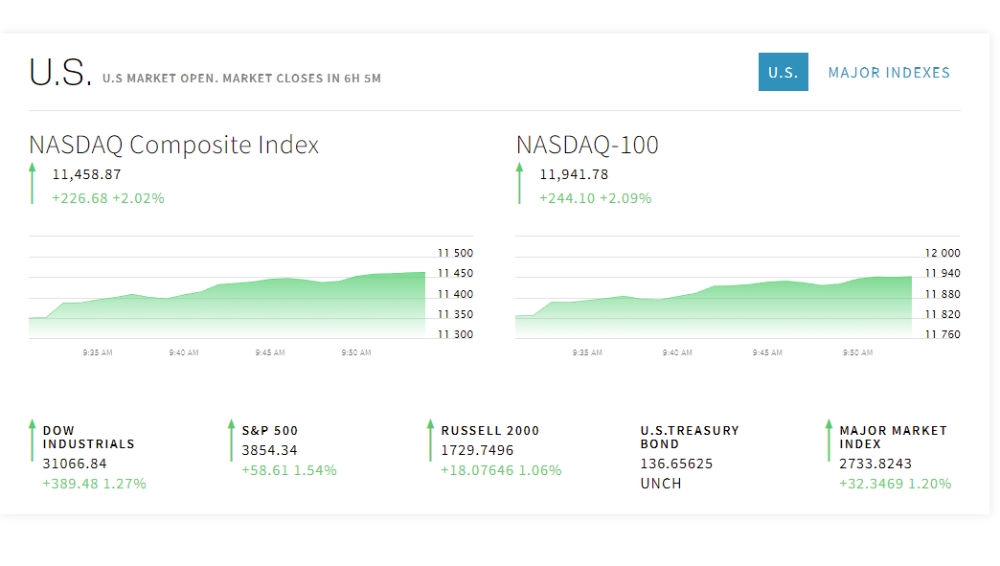The width and height of the screenshot is (1000, 566).
Task: Click the NASDAQ-100 area chart
Action: pyautogui.click(x=714, y=308)
